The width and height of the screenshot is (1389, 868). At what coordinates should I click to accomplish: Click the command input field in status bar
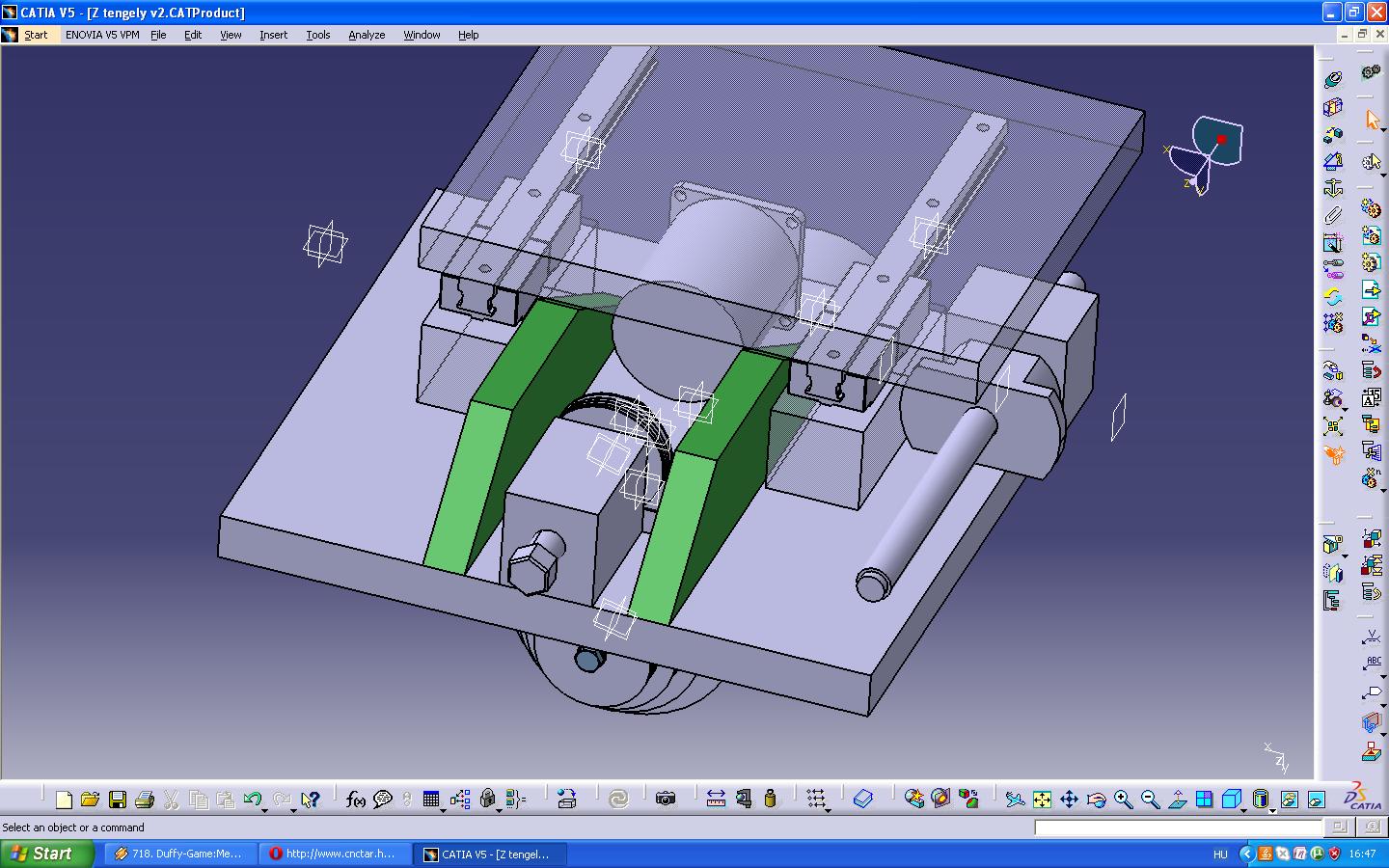(1178, 827)
